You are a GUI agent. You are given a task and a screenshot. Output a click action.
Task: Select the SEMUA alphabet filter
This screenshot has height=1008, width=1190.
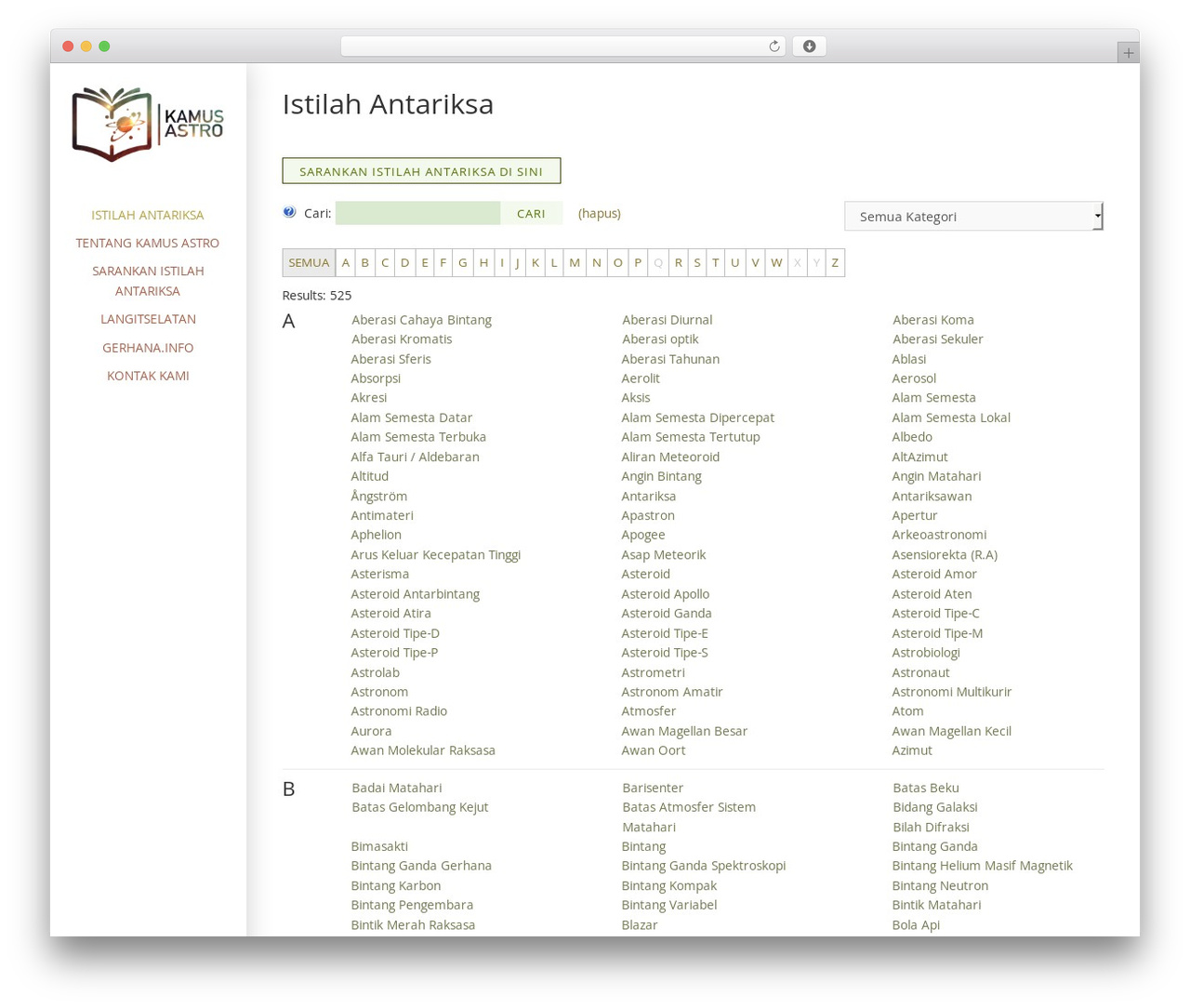click(309, 262)
